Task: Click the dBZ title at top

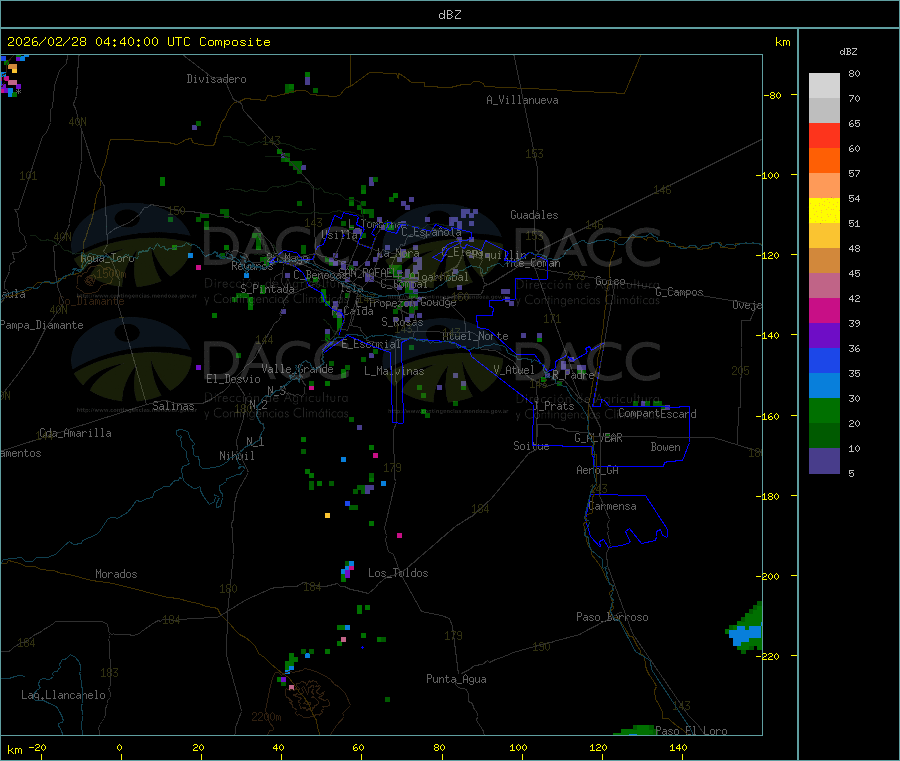Action: click(449, 15)
